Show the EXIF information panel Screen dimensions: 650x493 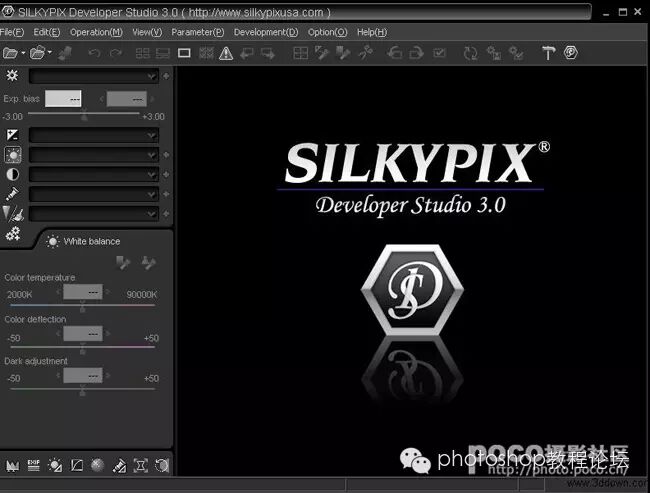[x=34, y=465]
